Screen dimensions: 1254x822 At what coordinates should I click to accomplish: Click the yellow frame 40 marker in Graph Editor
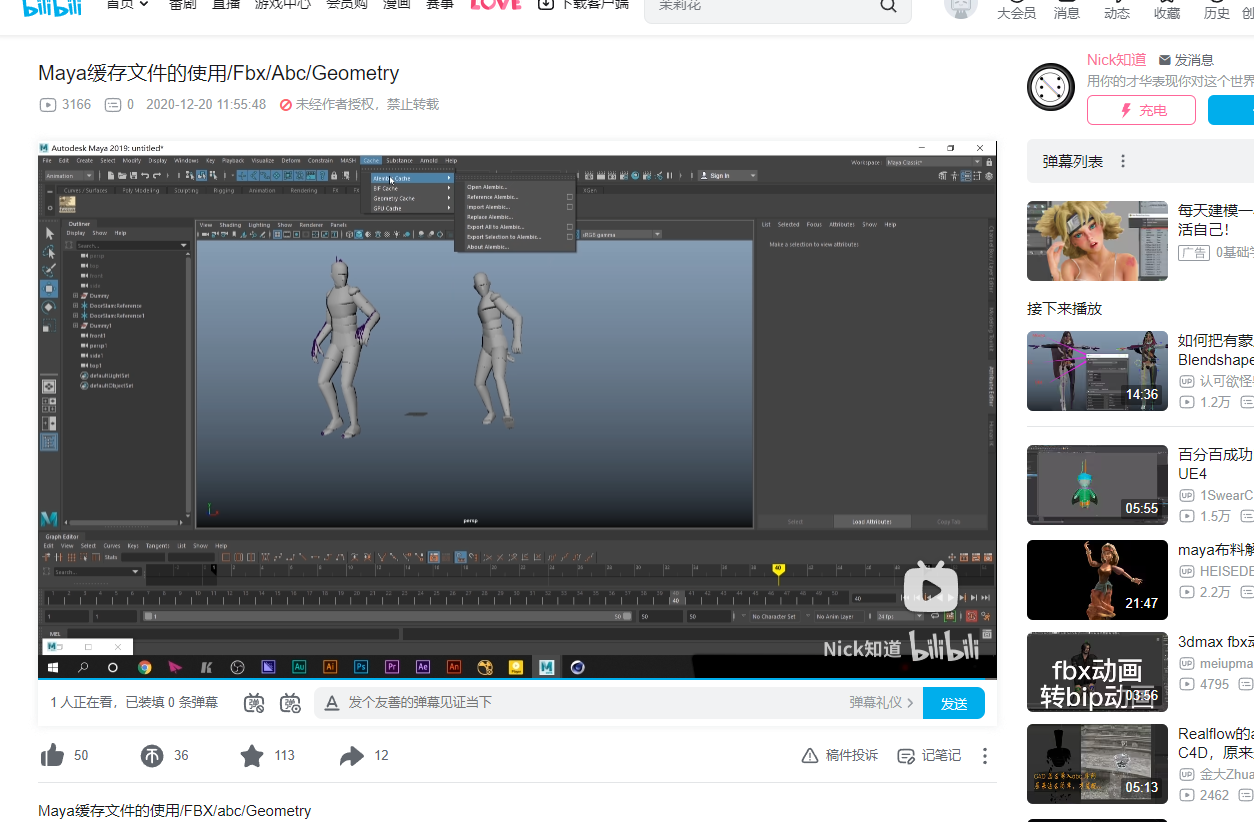point(778,569)
